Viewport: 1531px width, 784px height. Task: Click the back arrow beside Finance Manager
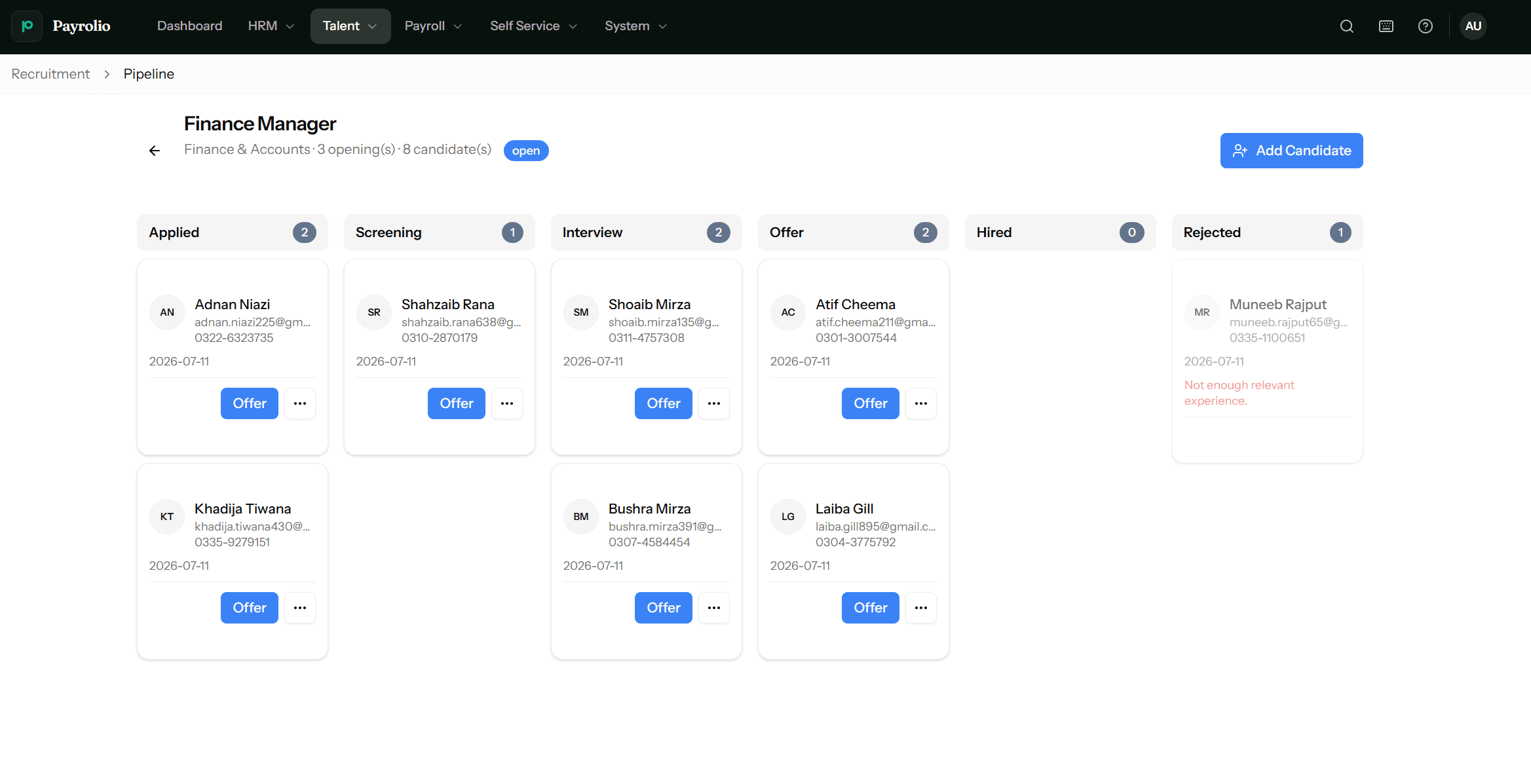(155, 151)
